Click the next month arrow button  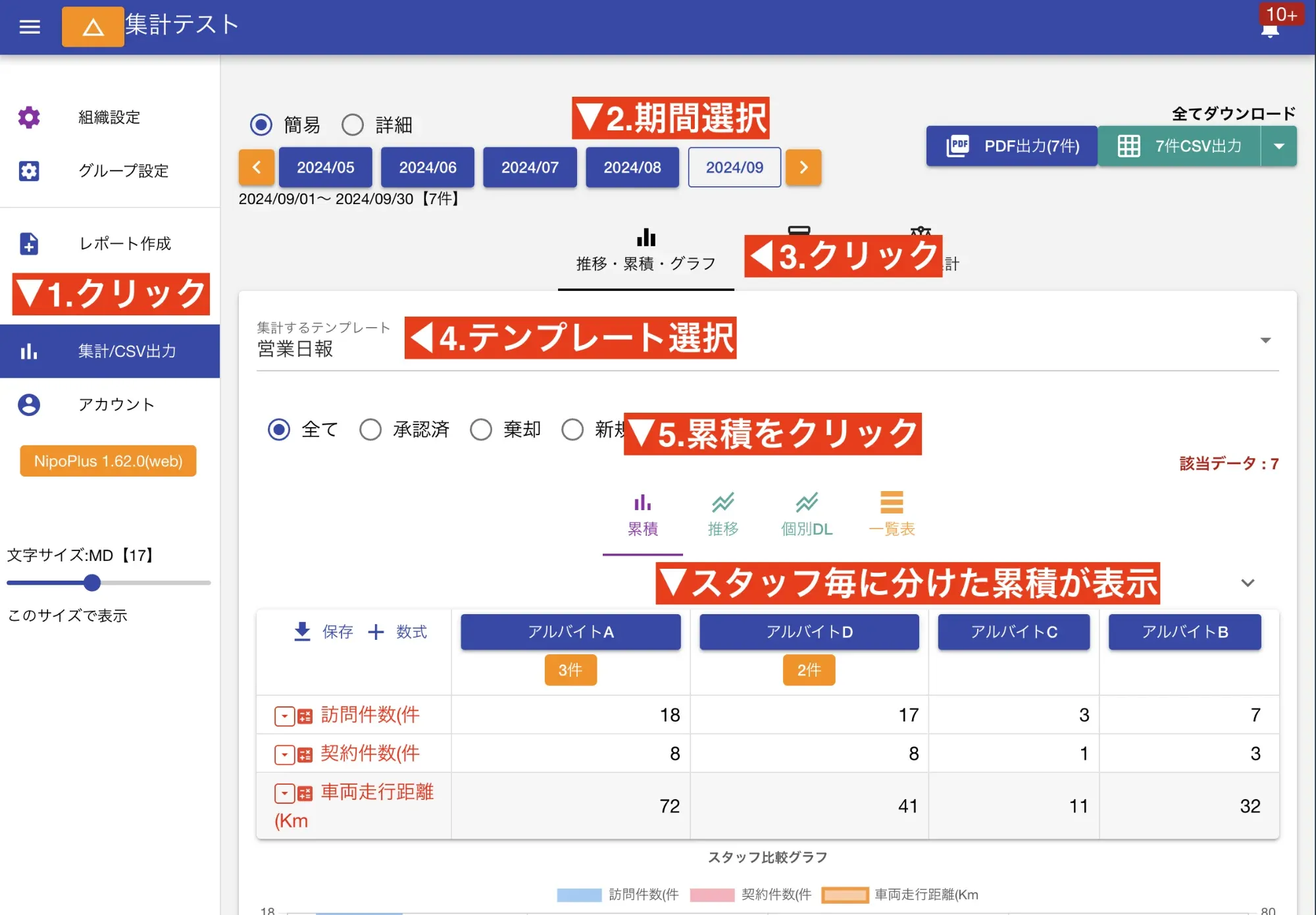click(x=803, y=167)
